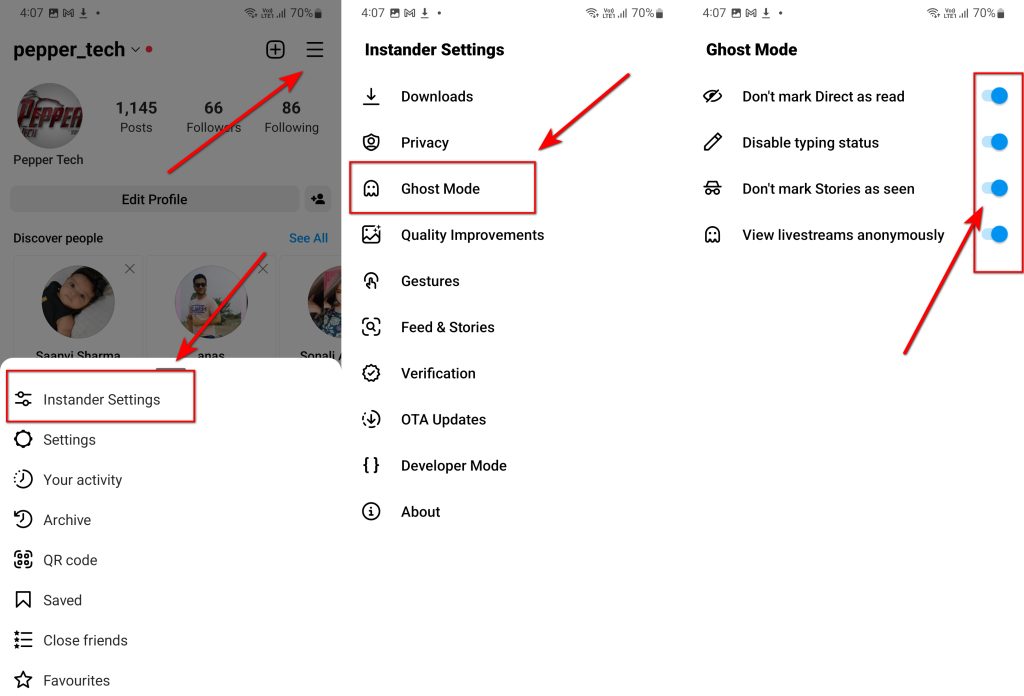1024x696 pixels.
Task: Open the QR code option
Action: 70,560
